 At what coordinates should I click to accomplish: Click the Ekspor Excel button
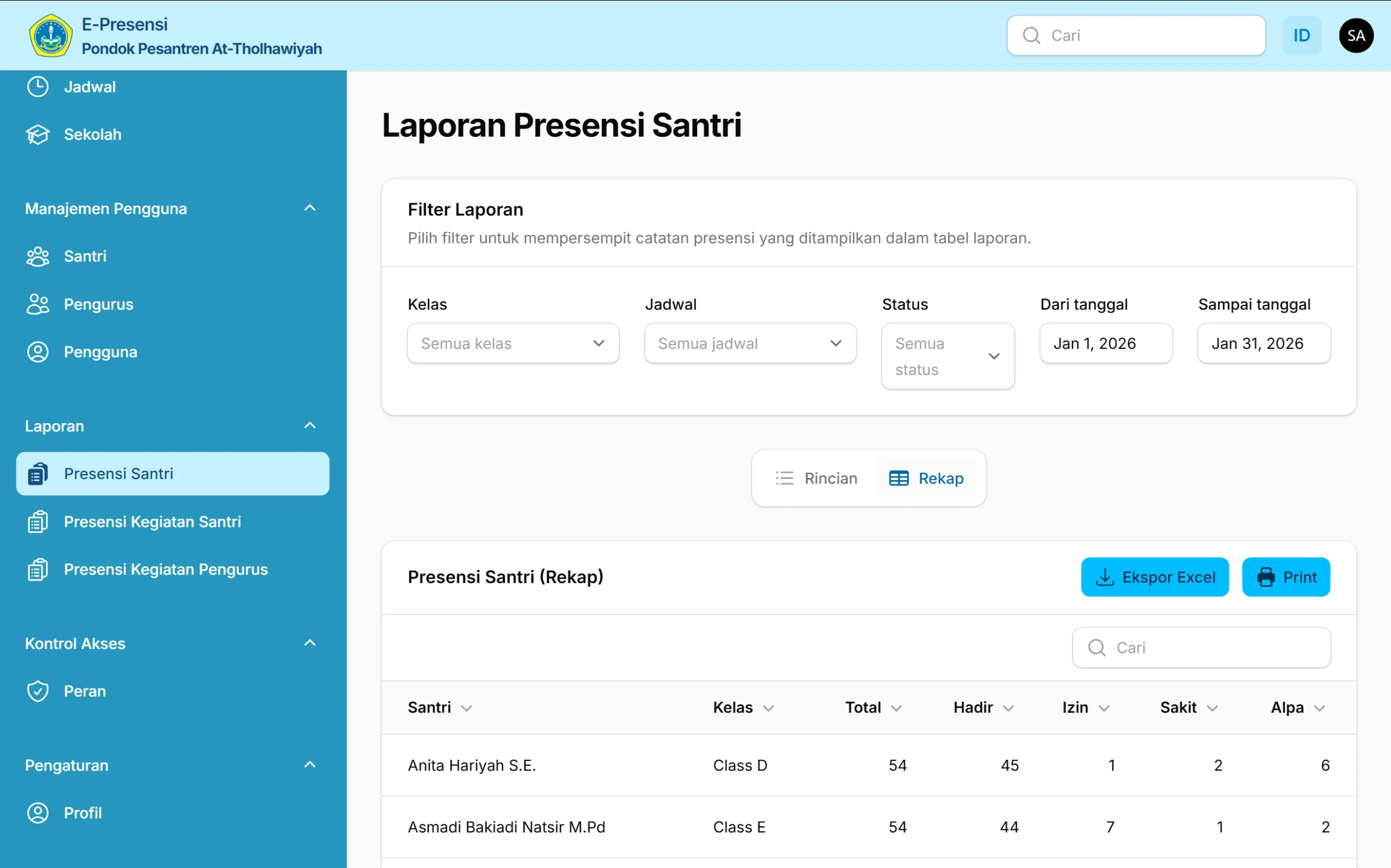pyautogui.click(x=1154, y=577)
